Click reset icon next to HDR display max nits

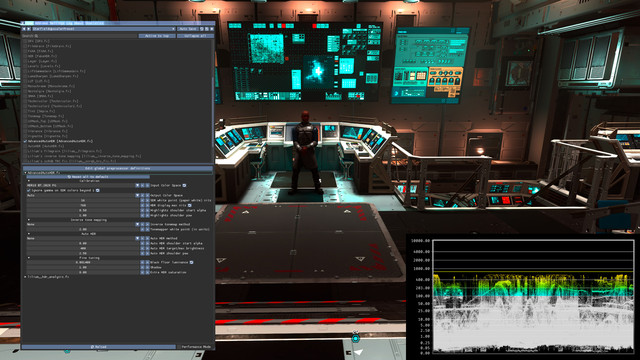click(x=189, y=205)
